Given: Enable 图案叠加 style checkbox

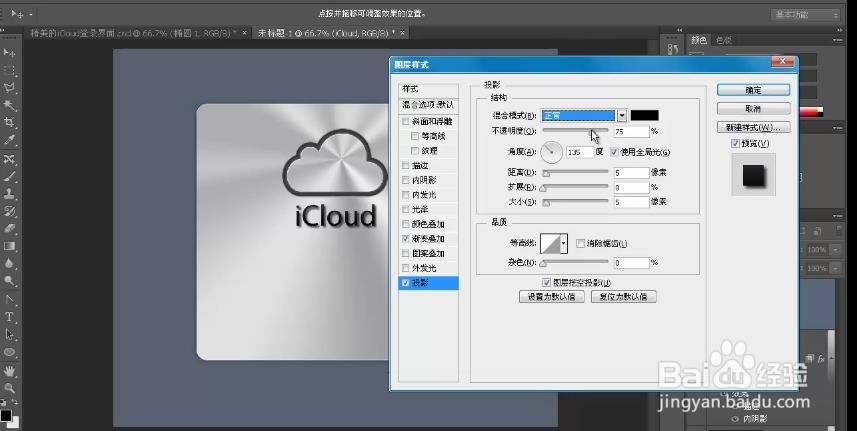Looking at the screenshot, I should [x=405, y=253].
